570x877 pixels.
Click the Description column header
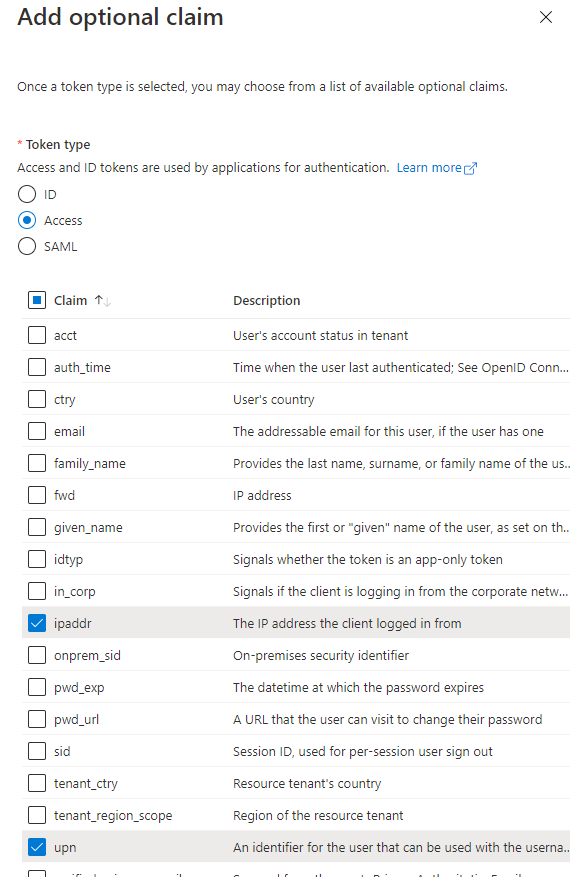pyautogui.click(x=266, y=301)
